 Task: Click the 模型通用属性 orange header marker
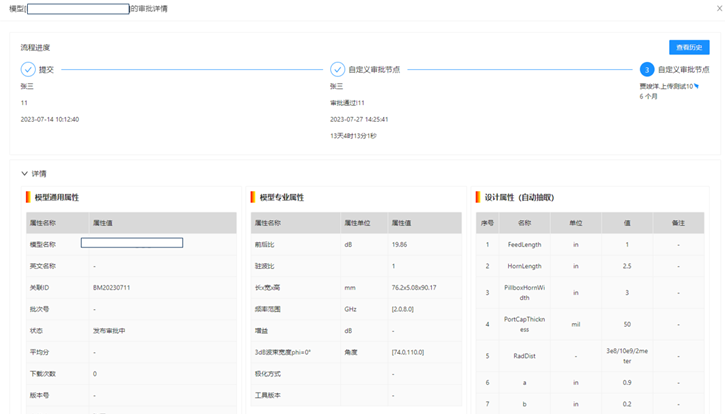(29, 197)
